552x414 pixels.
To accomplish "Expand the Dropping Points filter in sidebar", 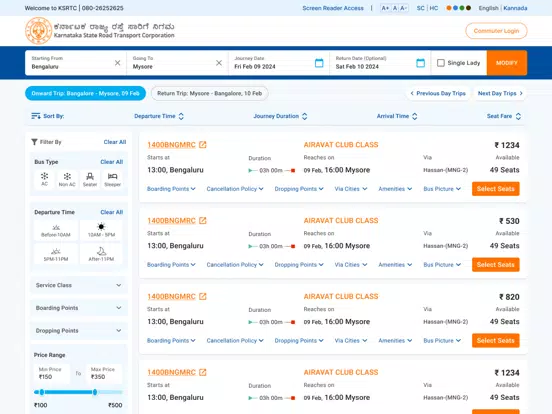I will click(79, 331).
